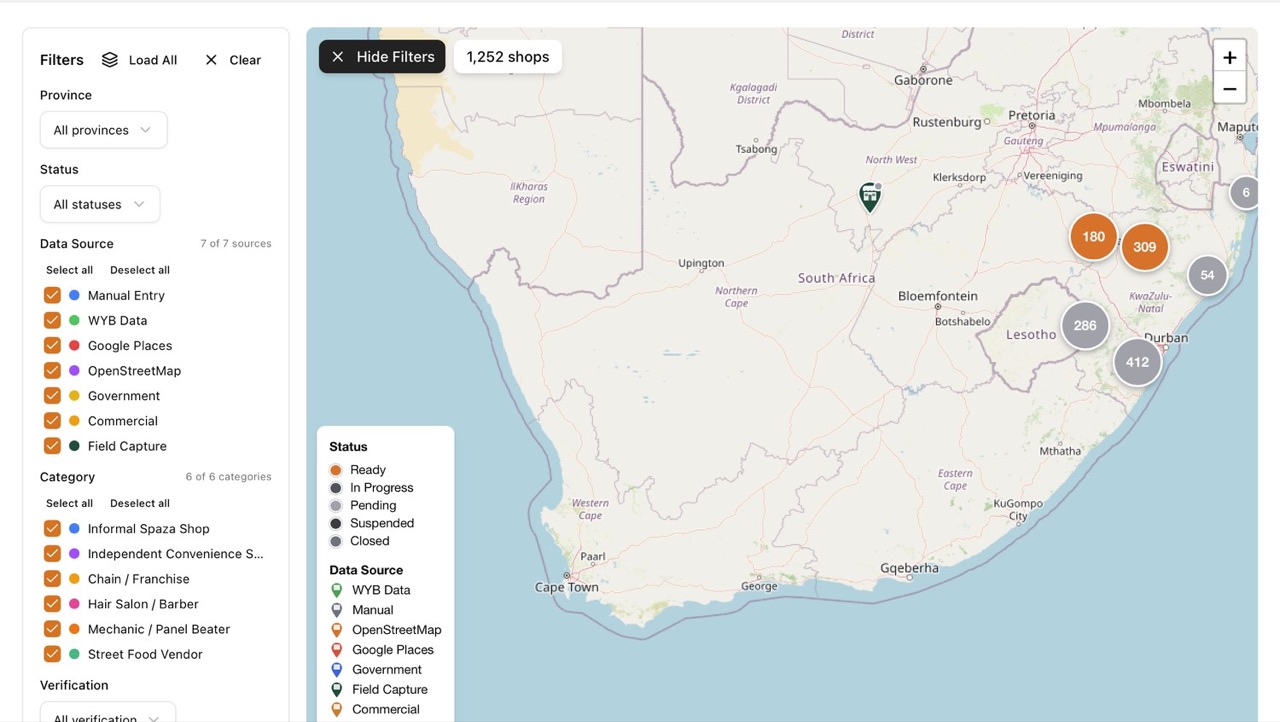Open the All provinces dropdown
The width and height of the screenshot is (1280, 722).
(x=103, y=130)
